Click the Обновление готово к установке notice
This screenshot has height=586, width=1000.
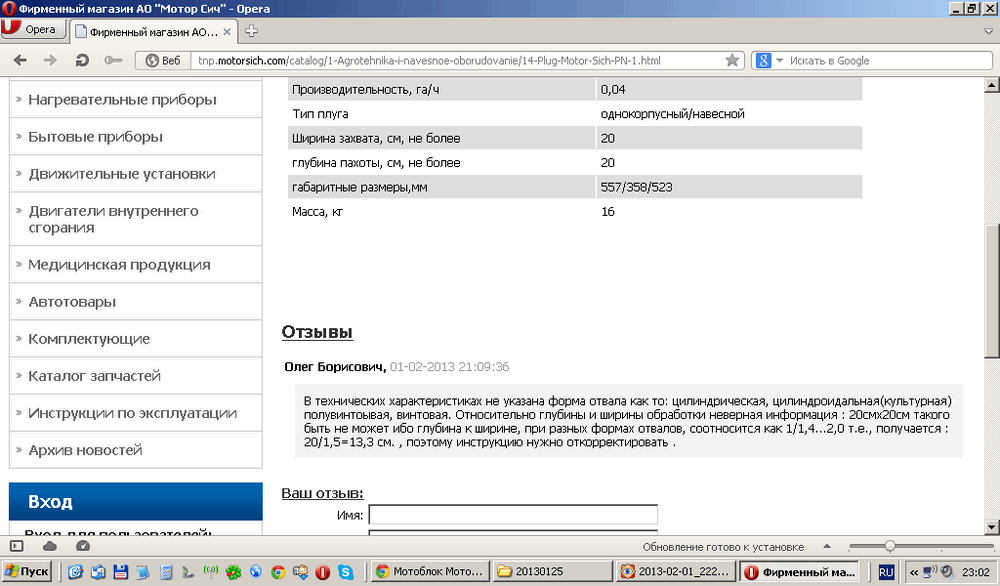point(723,547)
